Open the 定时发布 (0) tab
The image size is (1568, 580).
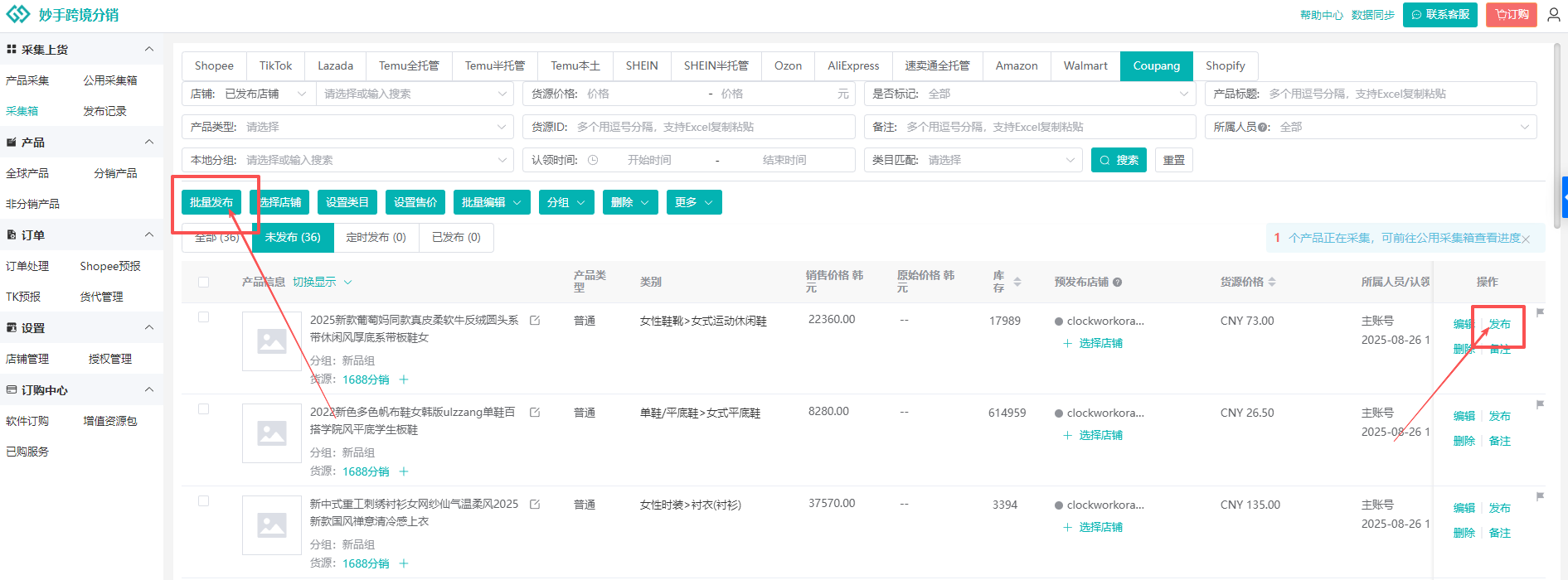376,238
